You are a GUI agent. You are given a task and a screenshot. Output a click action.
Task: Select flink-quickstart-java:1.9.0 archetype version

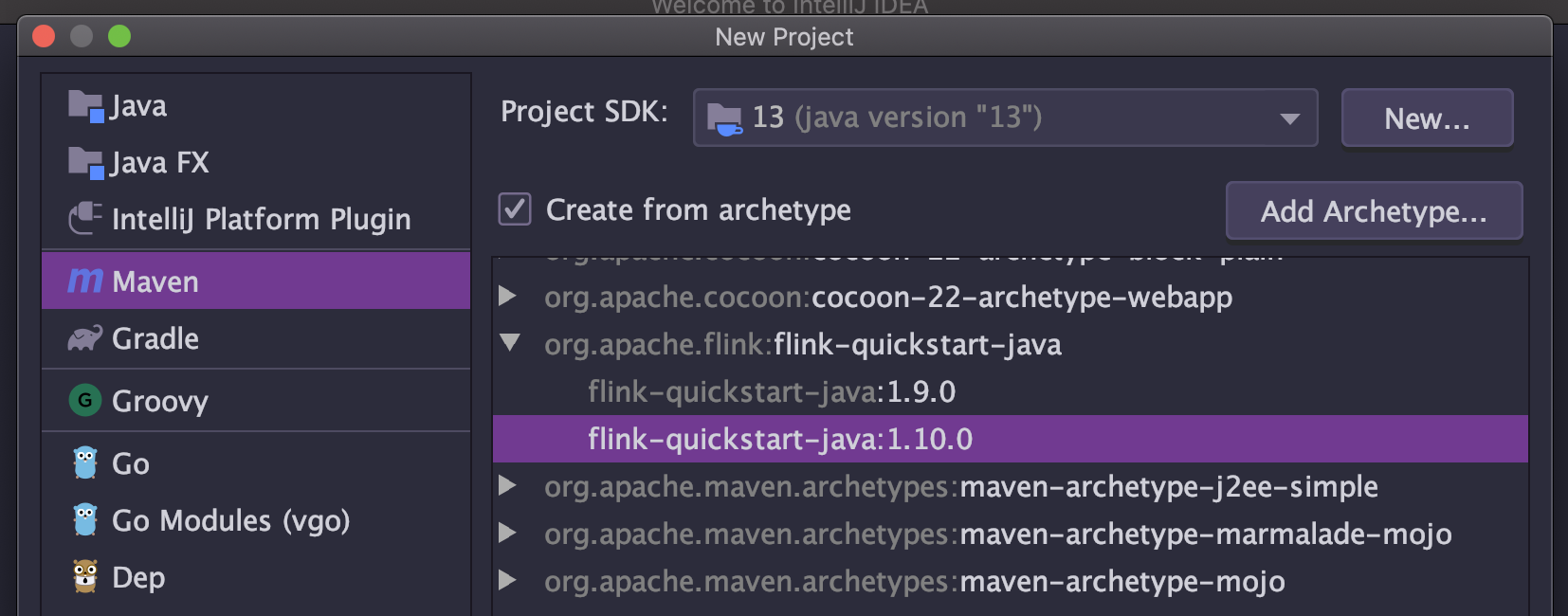coord(771,391)
